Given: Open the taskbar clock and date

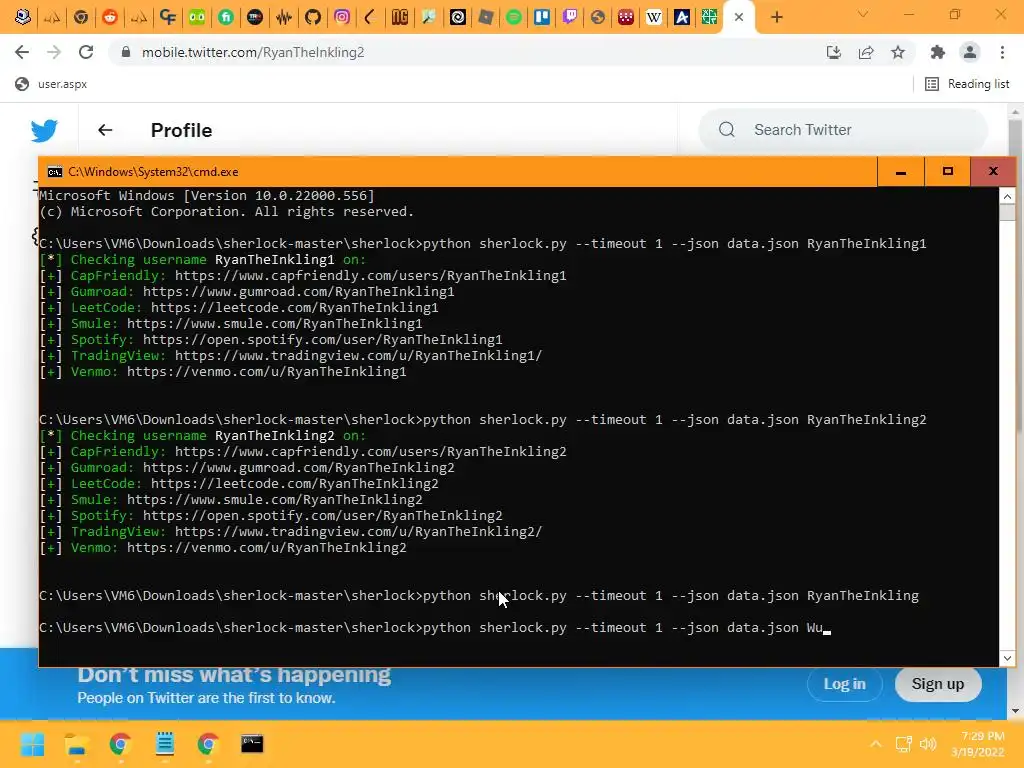Looking at the screenshot, I should pos(978,744).
